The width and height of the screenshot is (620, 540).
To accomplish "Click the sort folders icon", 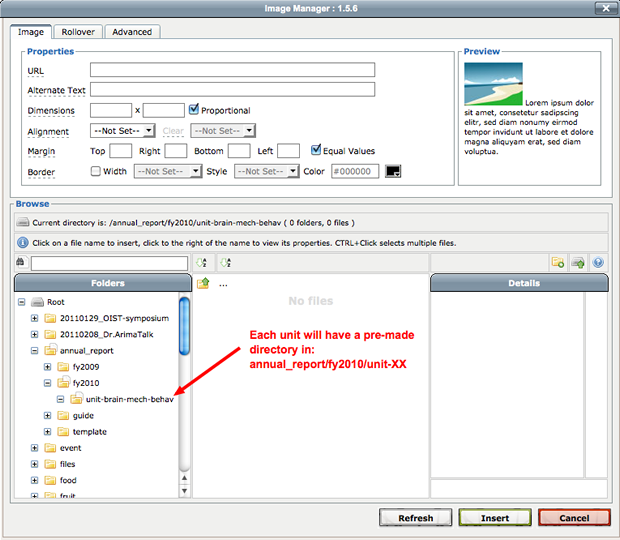I will (x=202, y=263).
